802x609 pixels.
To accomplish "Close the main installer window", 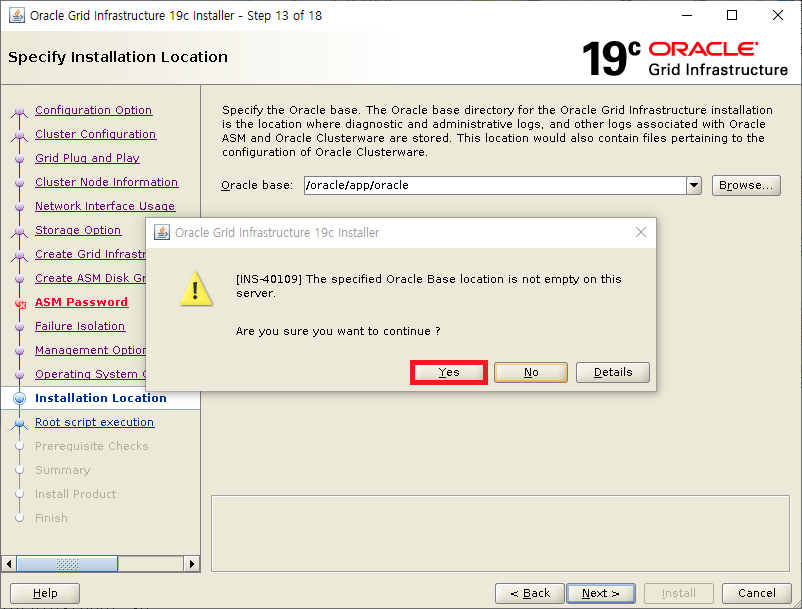I will [777, 15].
